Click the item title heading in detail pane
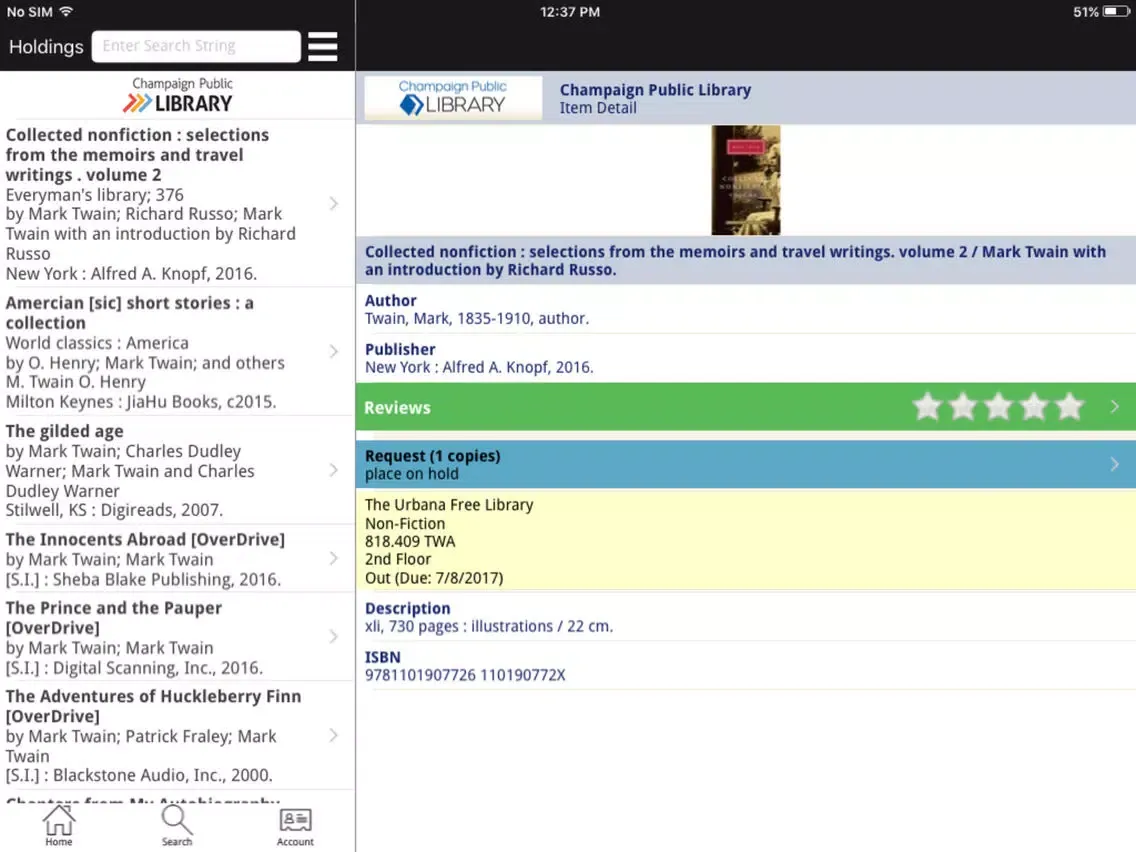Screen dimensions: 1136x852 [735, 261]
